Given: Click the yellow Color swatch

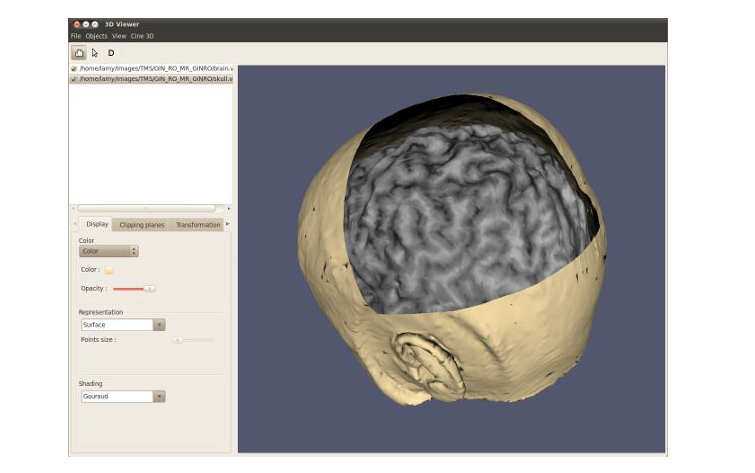Looking at the screenshot, I should [x=109, y=270].
